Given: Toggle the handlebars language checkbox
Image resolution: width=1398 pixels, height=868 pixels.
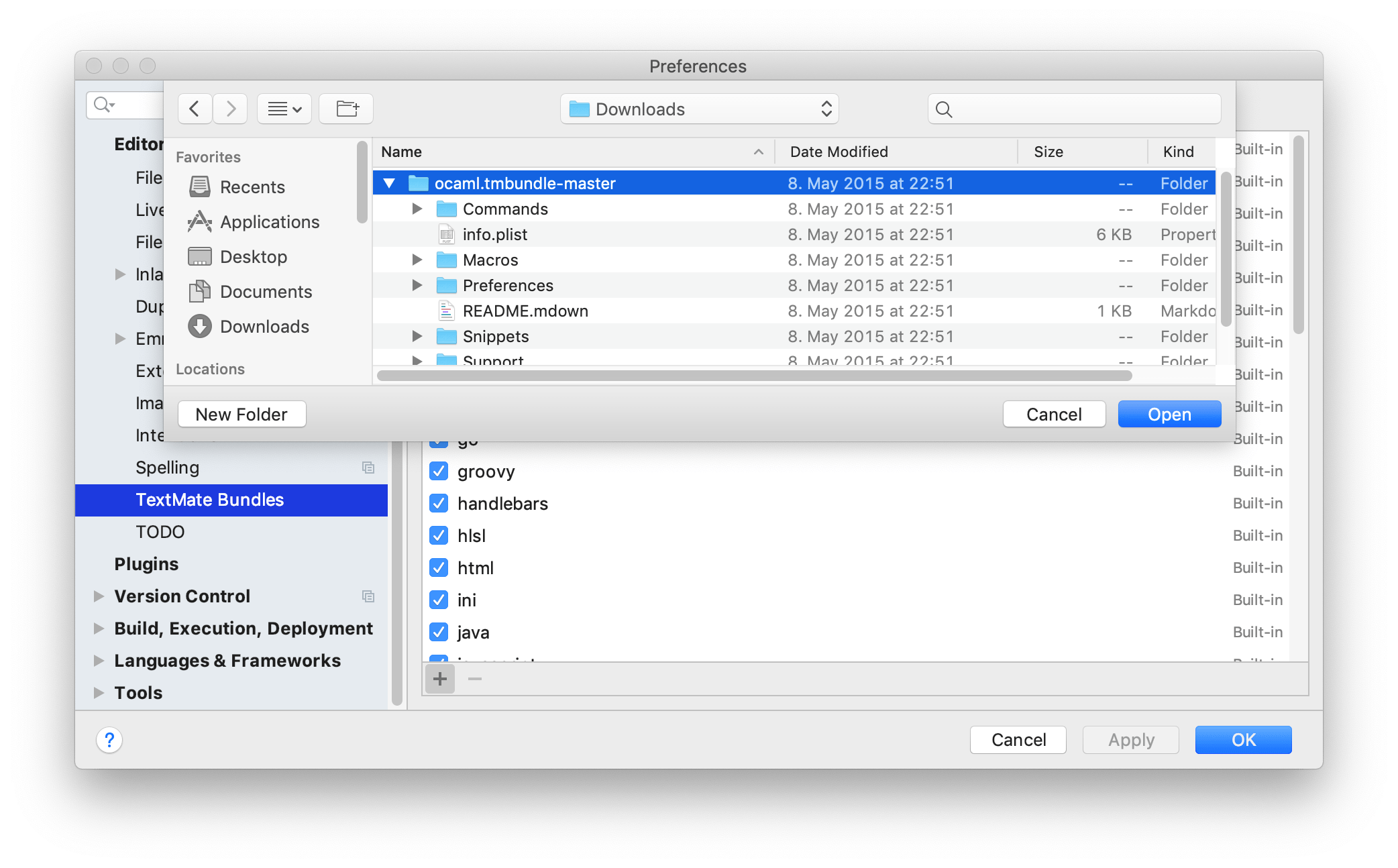Looking at the screenshot, I should point(437,503).
